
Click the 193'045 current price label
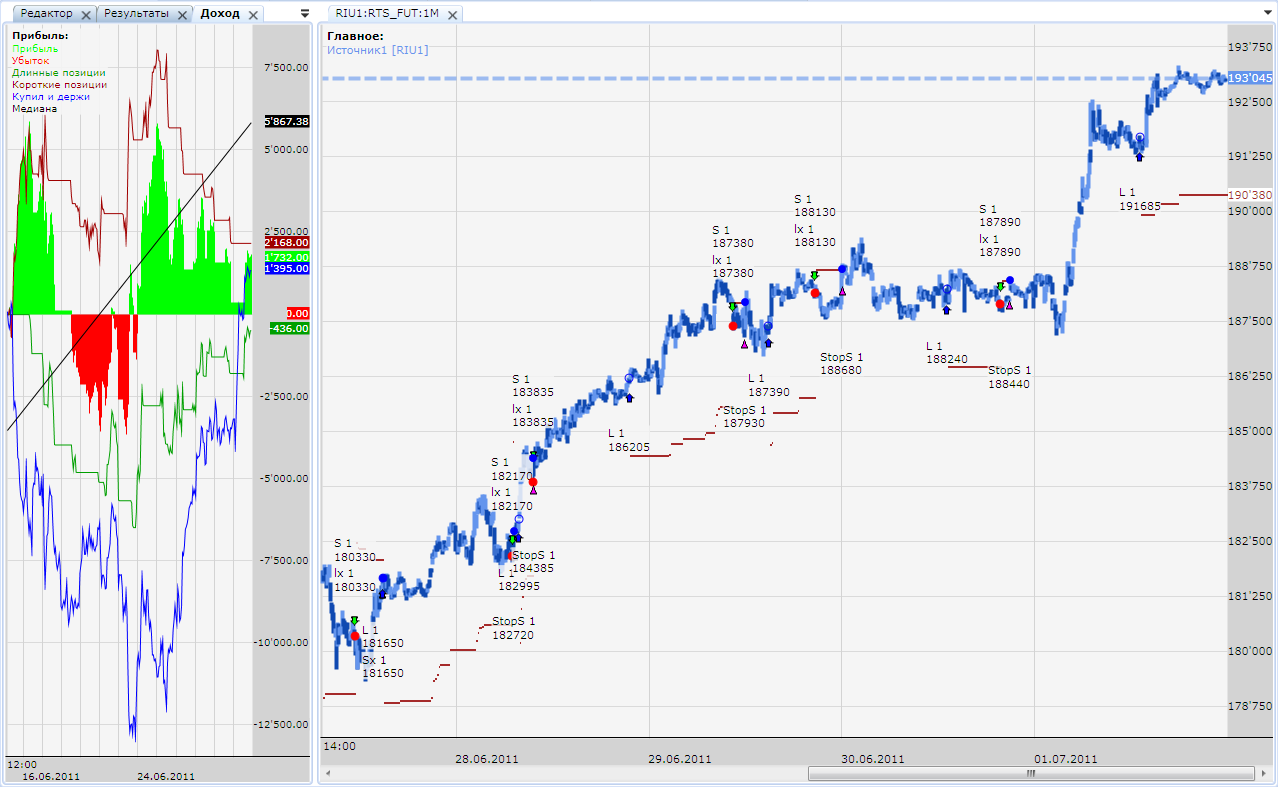tap(1250, 77)
